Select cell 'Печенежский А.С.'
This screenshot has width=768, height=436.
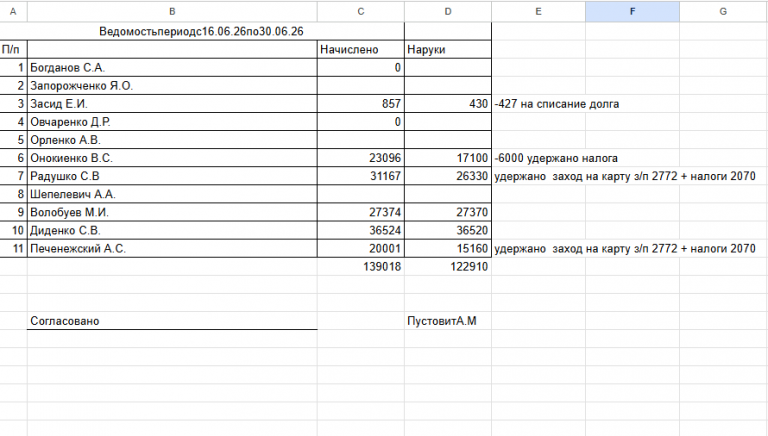pyautogui.click(x=172, y=249)
